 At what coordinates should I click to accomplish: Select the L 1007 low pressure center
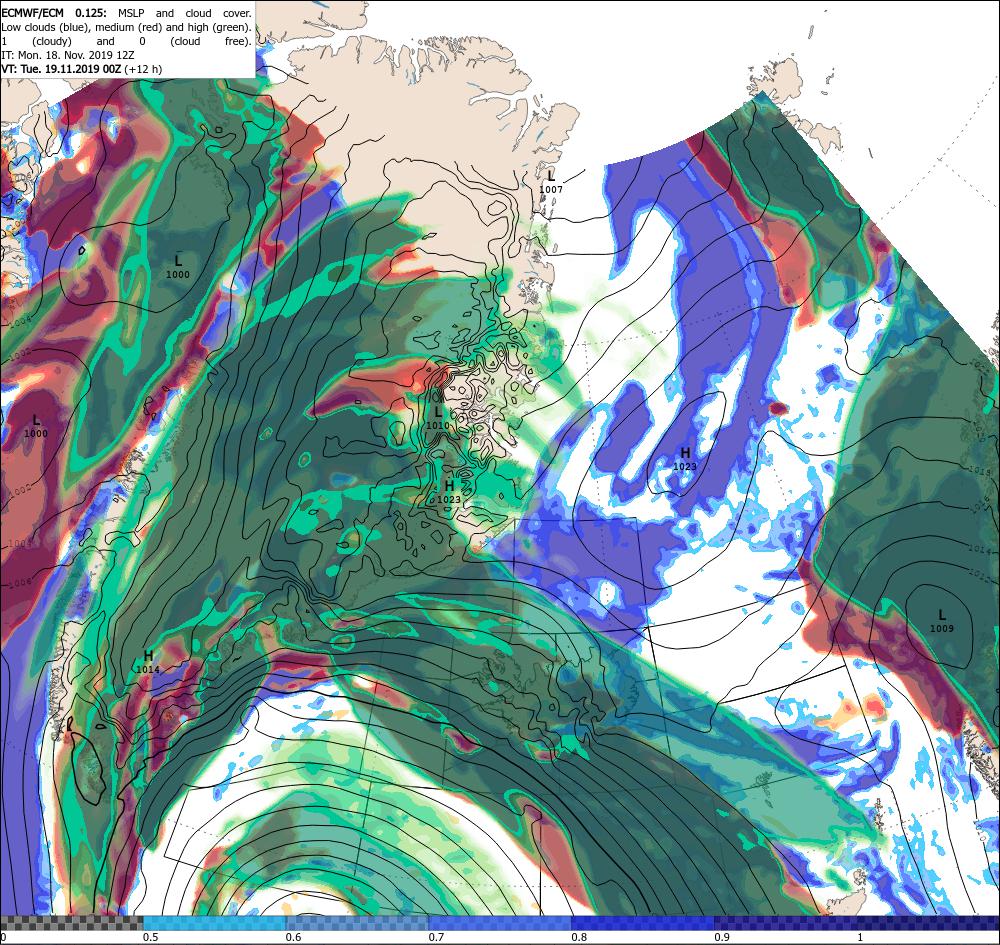pyautogui.click(x=551, y=181)
